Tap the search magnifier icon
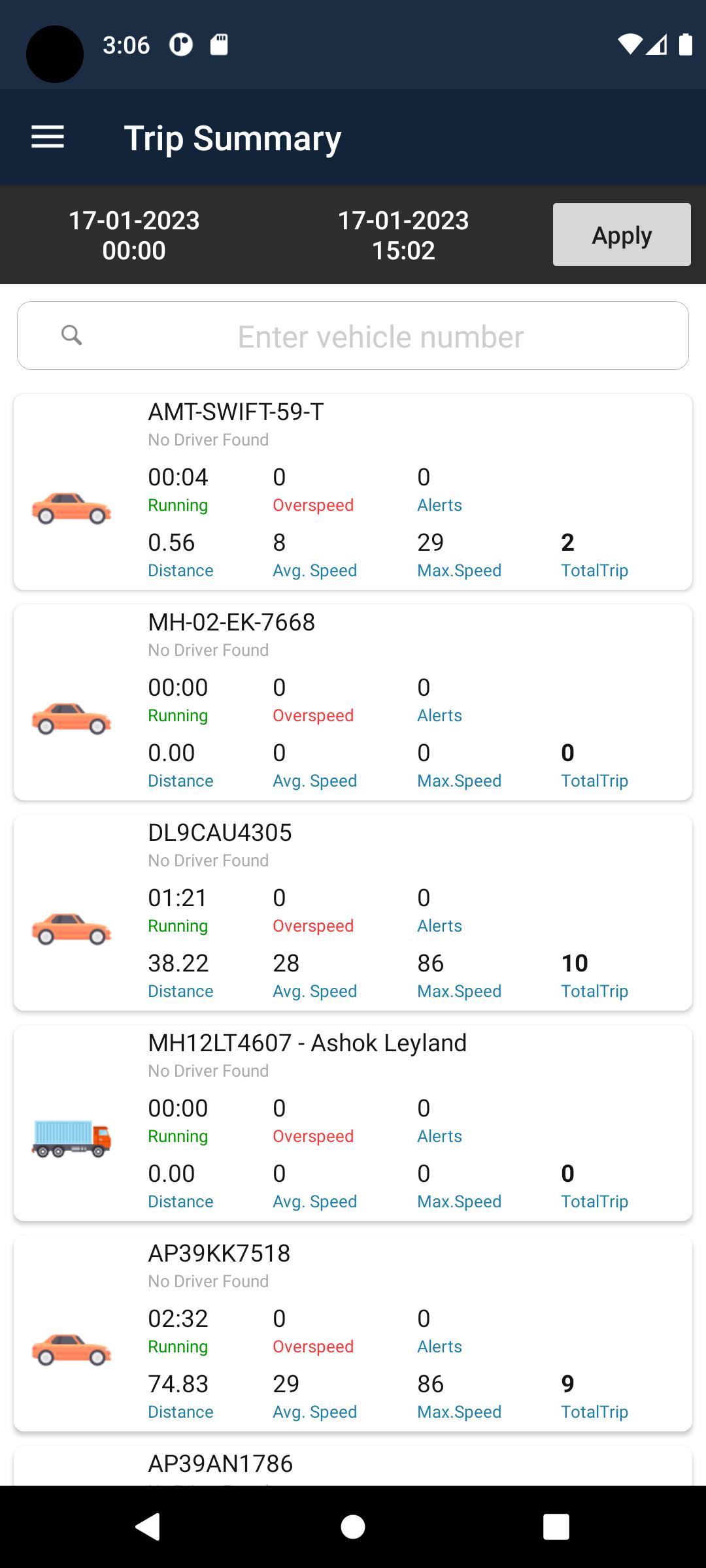 (x=72, y=335)
